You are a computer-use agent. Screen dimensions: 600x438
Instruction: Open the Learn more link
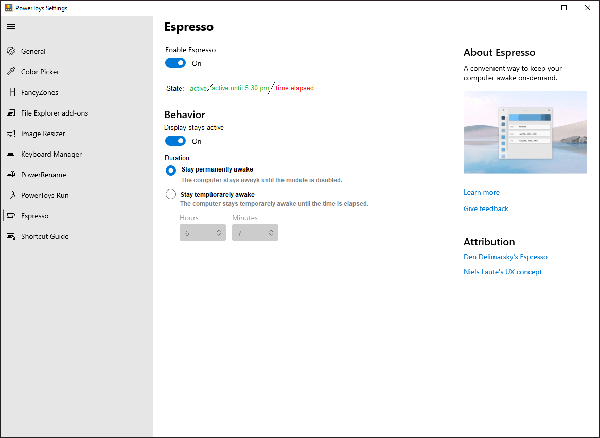tap(481, 192)
